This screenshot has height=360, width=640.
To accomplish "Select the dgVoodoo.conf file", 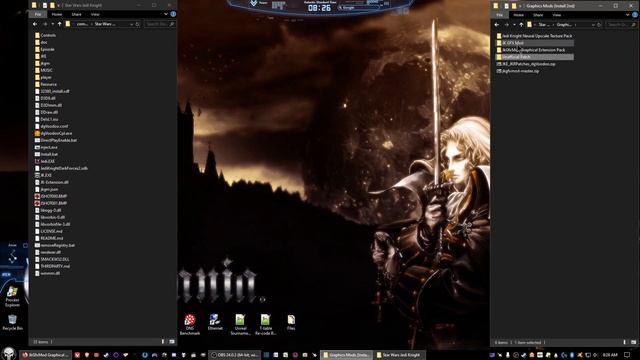I will (x=52, y=126).
